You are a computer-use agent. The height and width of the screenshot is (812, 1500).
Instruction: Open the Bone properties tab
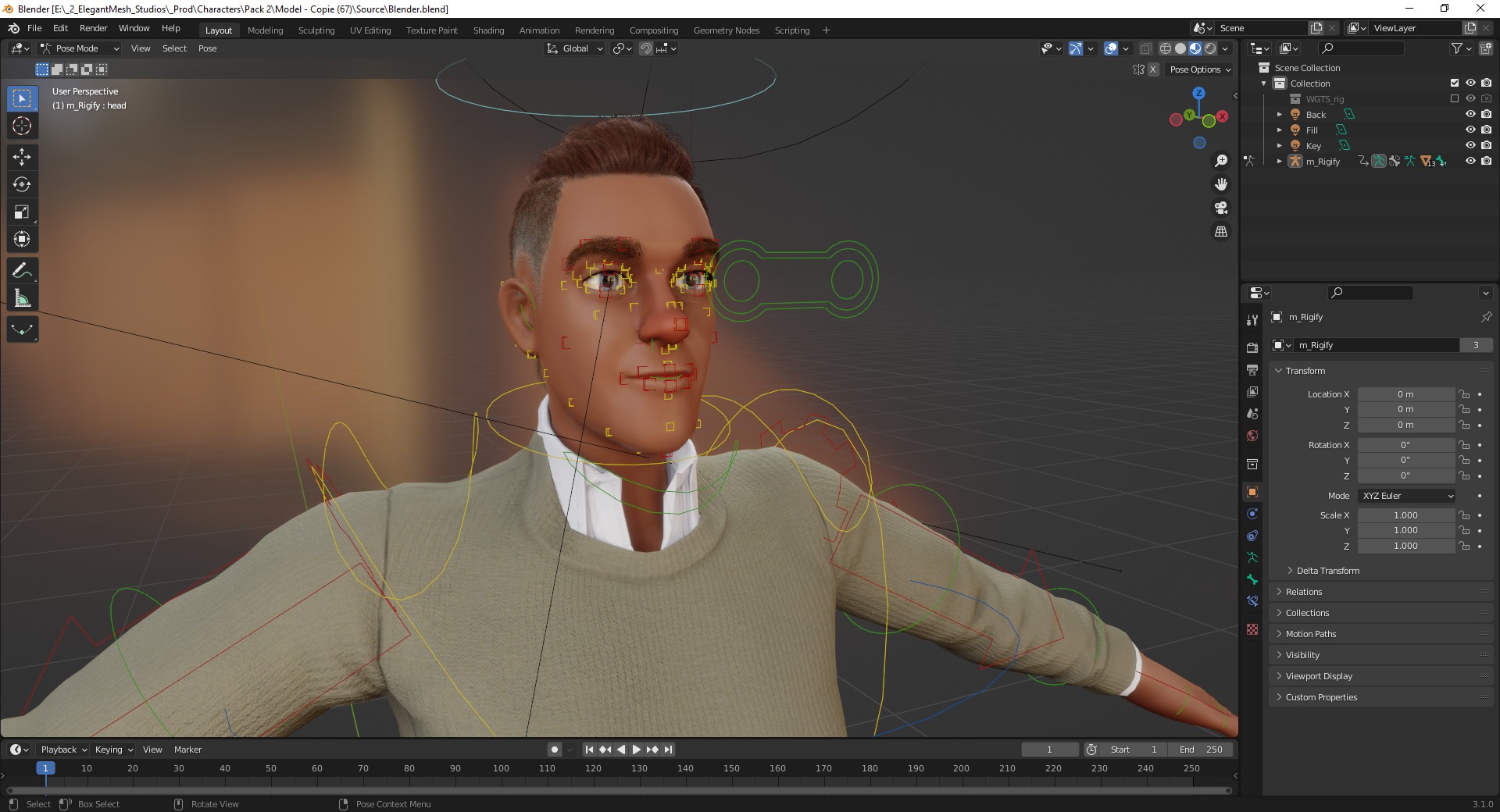pyautogui.click(x=1252, y=579)
